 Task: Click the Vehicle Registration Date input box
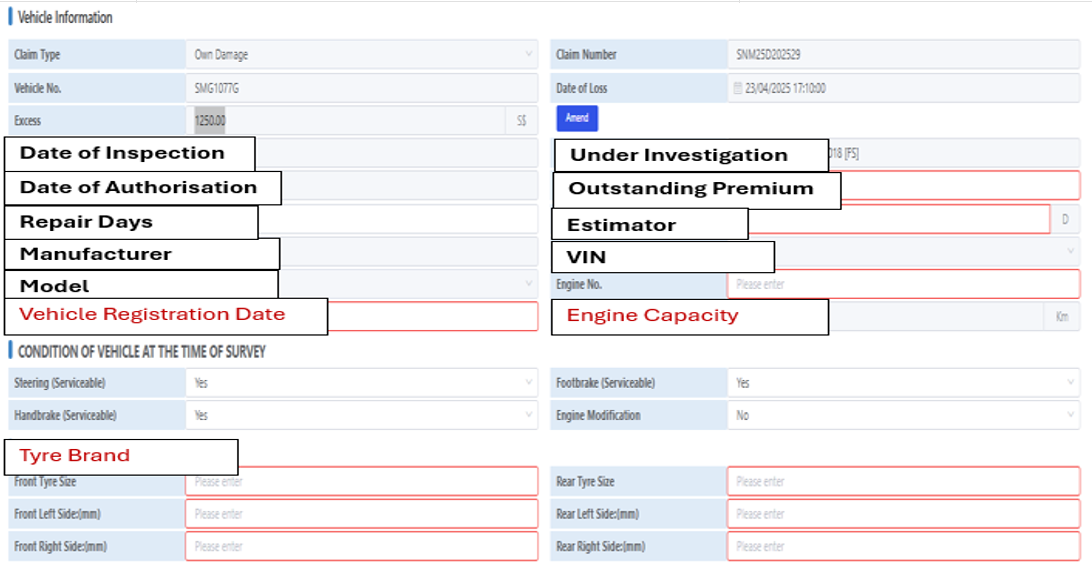coord(432,317)
